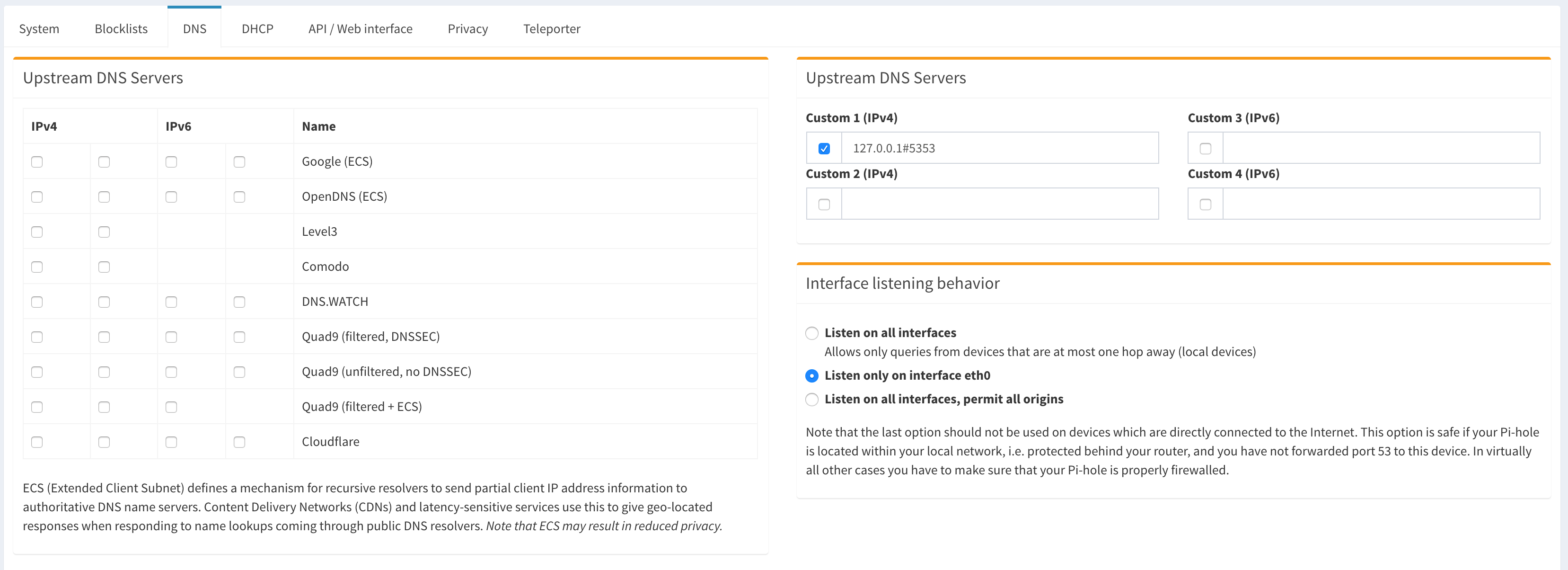Tick the Custom 4 (IPv6) checkbox
1568x570 pixels.
pyautogui.click(x=1205, y=205)
